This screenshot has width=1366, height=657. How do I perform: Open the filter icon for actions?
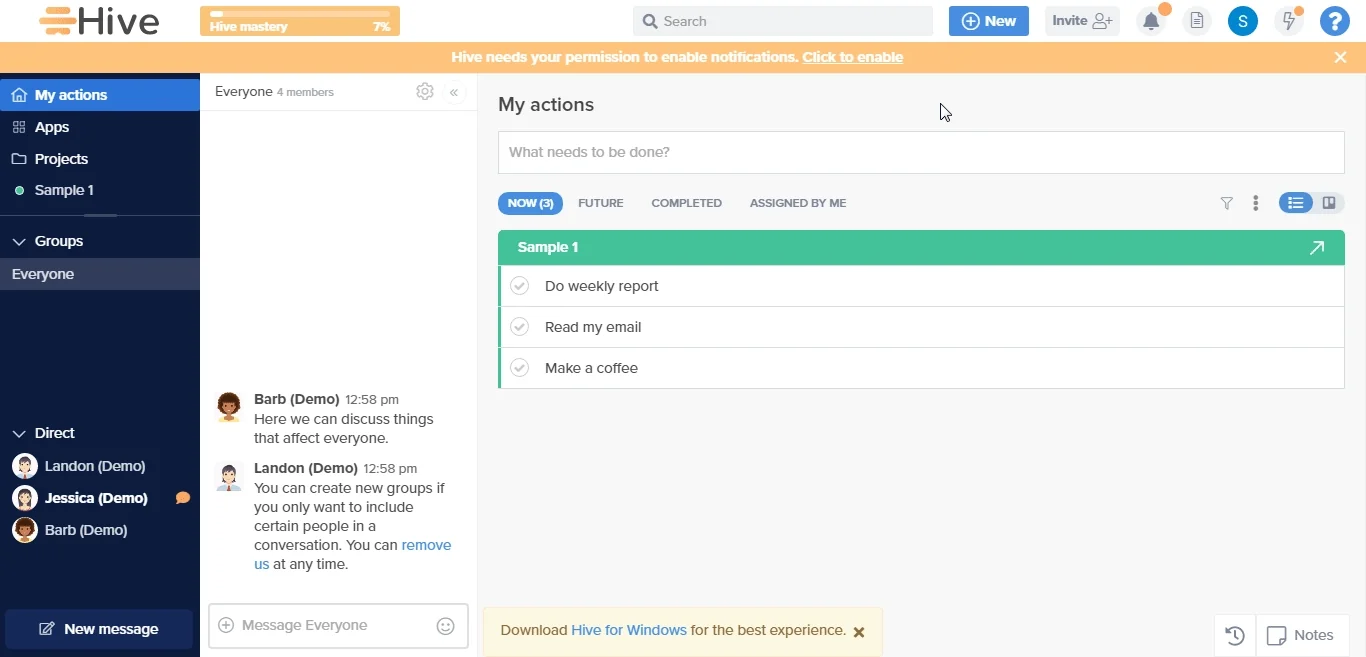(x=1227, y=203)
